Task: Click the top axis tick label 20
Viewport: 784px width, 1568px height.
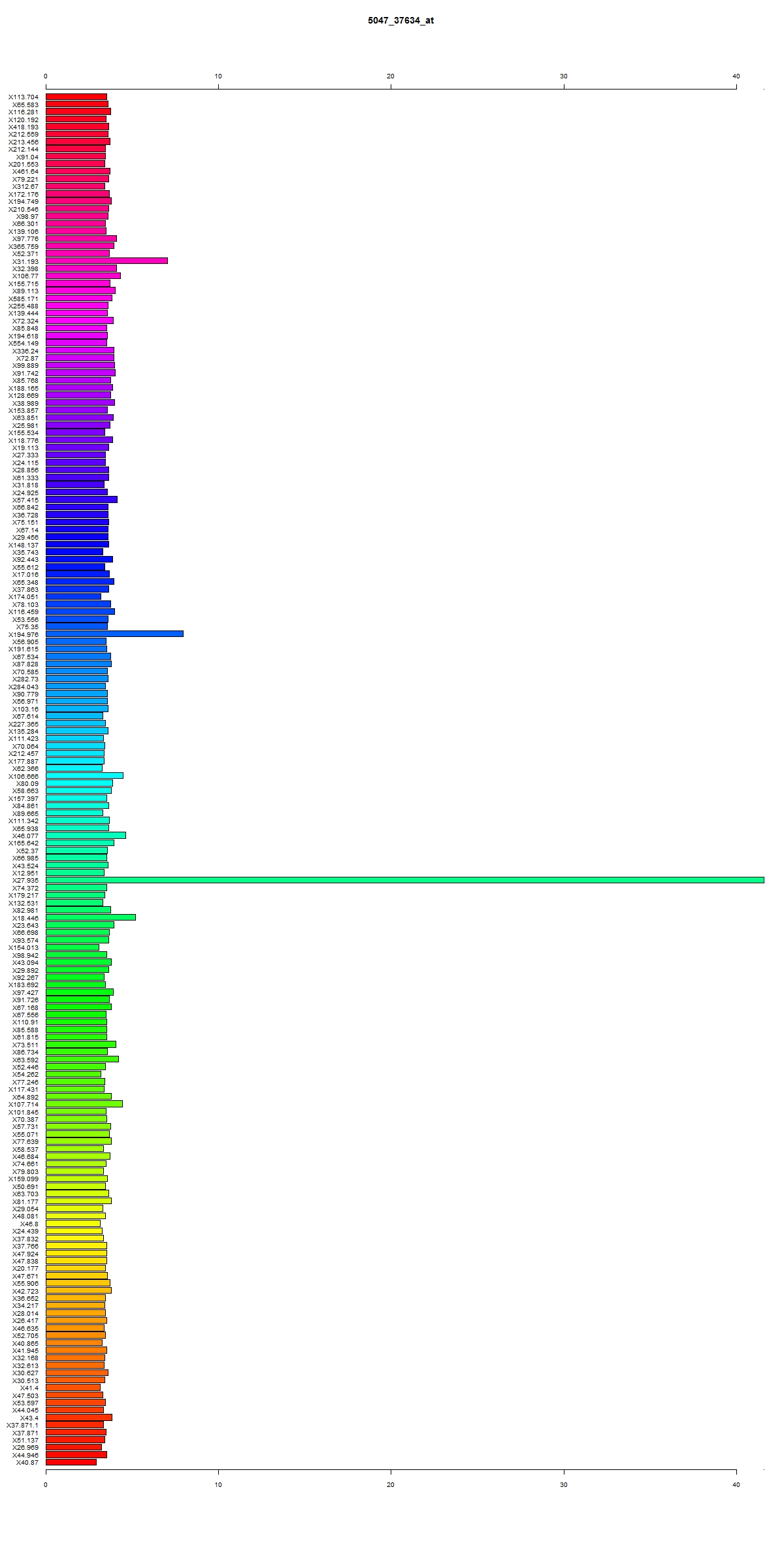Action: [391, 76]
